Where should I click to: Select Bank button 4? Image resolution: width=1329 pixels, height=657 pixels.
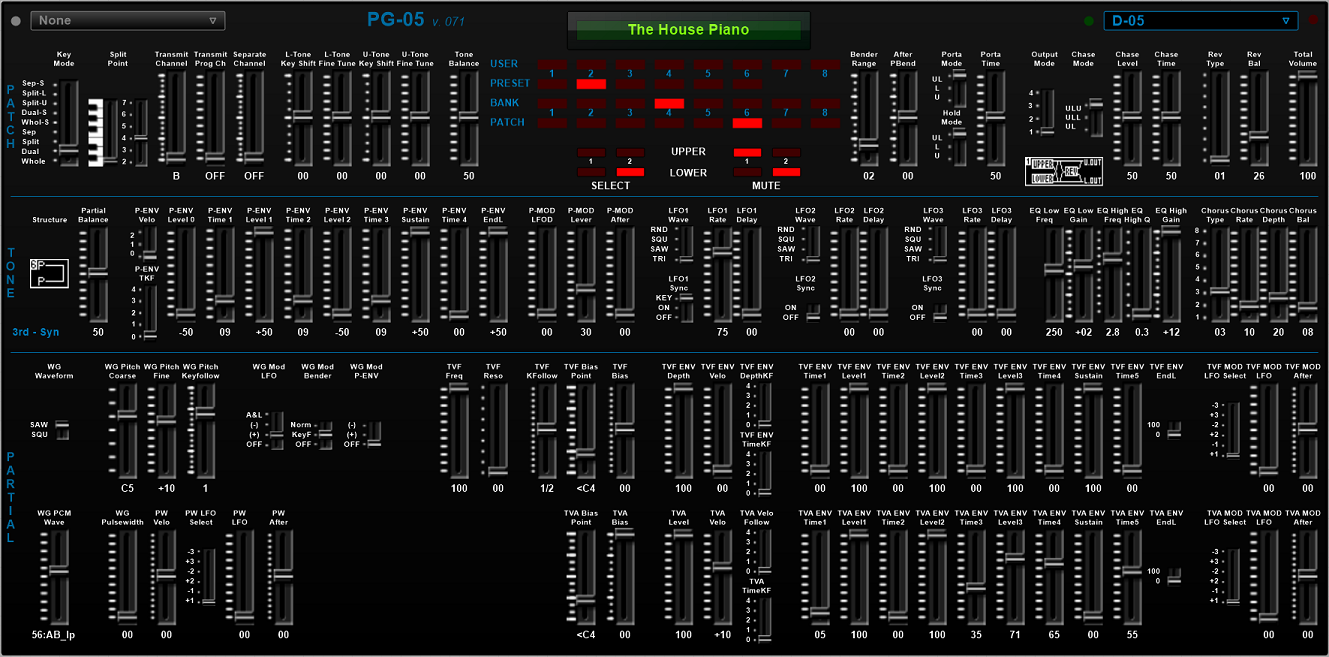[x=669, y=103]
